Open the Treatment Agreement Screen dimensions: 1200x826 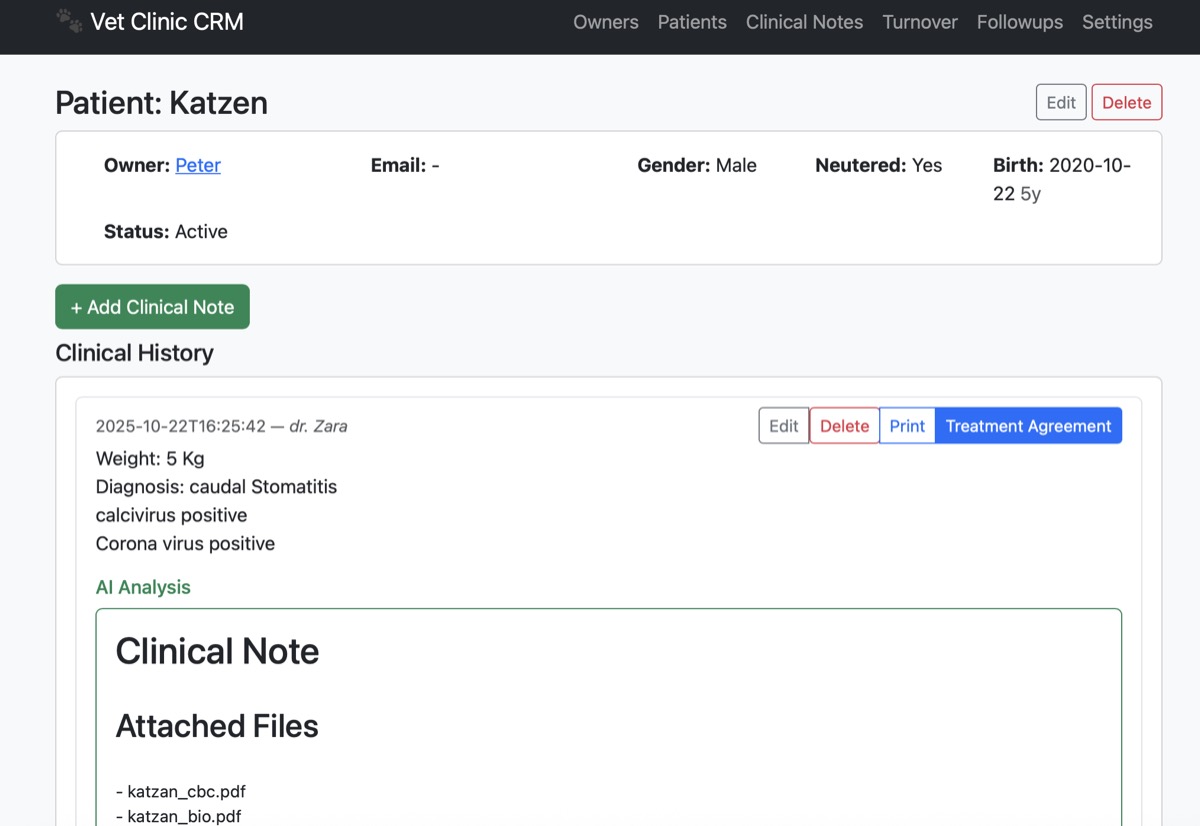coord(1028,426)
